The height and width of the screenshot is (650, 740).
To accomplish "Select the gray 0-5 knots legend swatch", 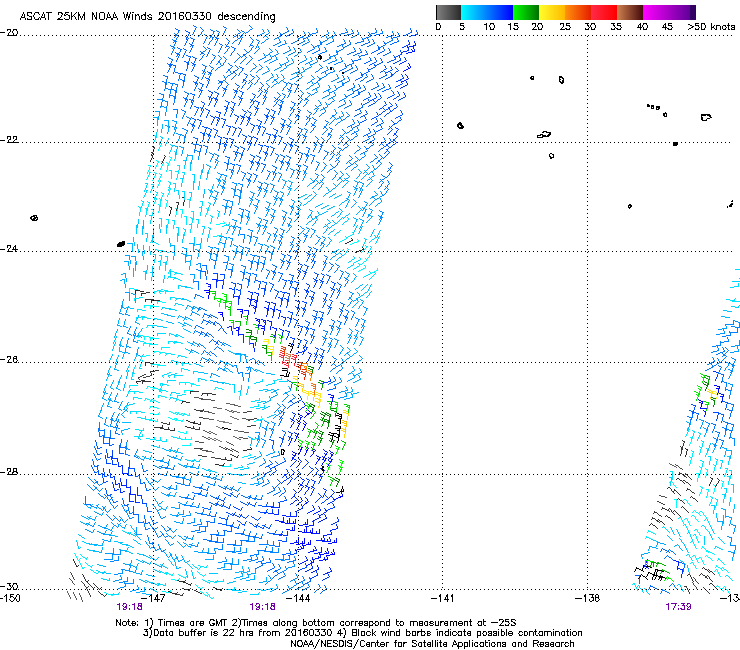I will 448,12.
